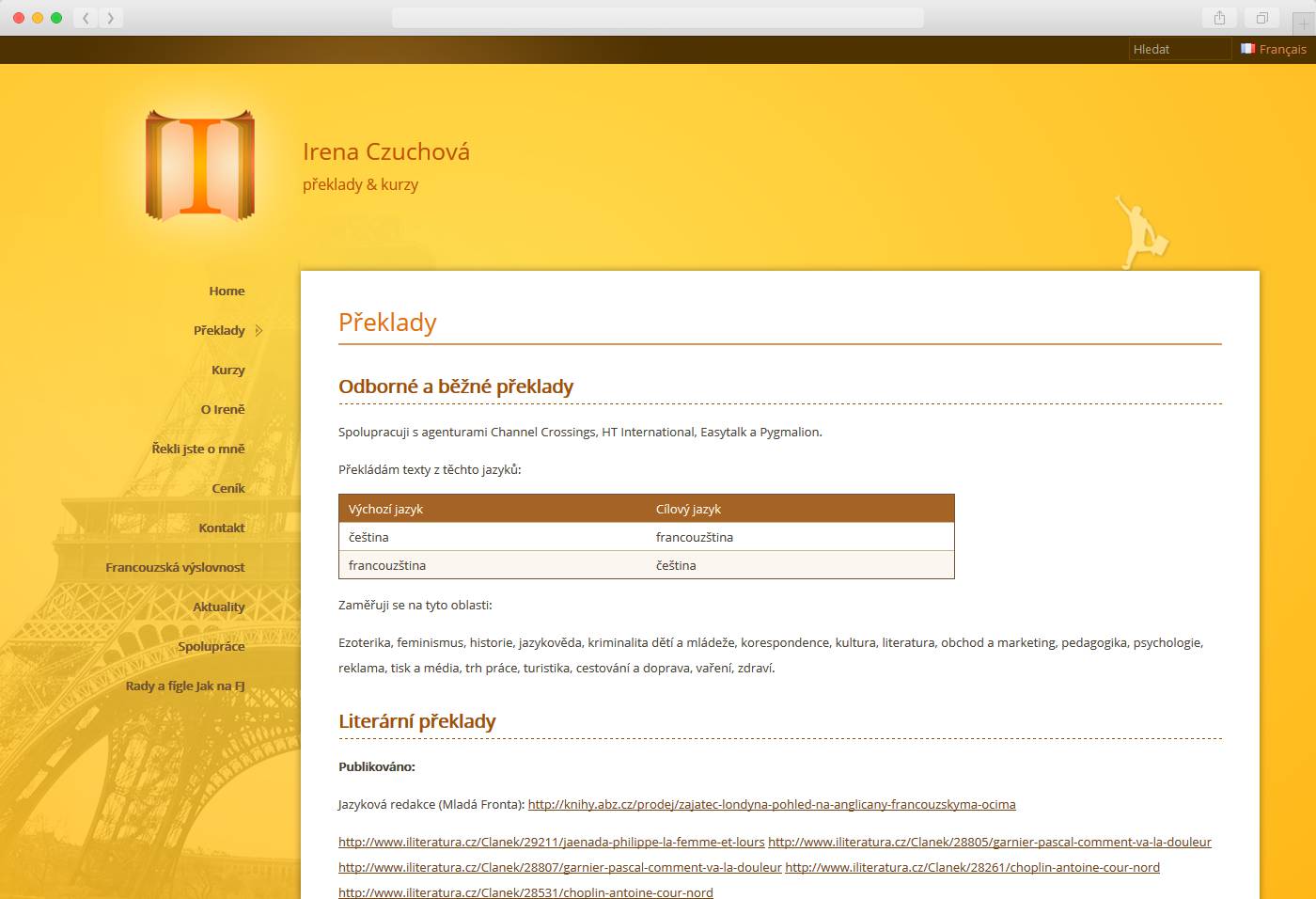
Task: Open the O Ireně page
Action: [x=223, y=409]
